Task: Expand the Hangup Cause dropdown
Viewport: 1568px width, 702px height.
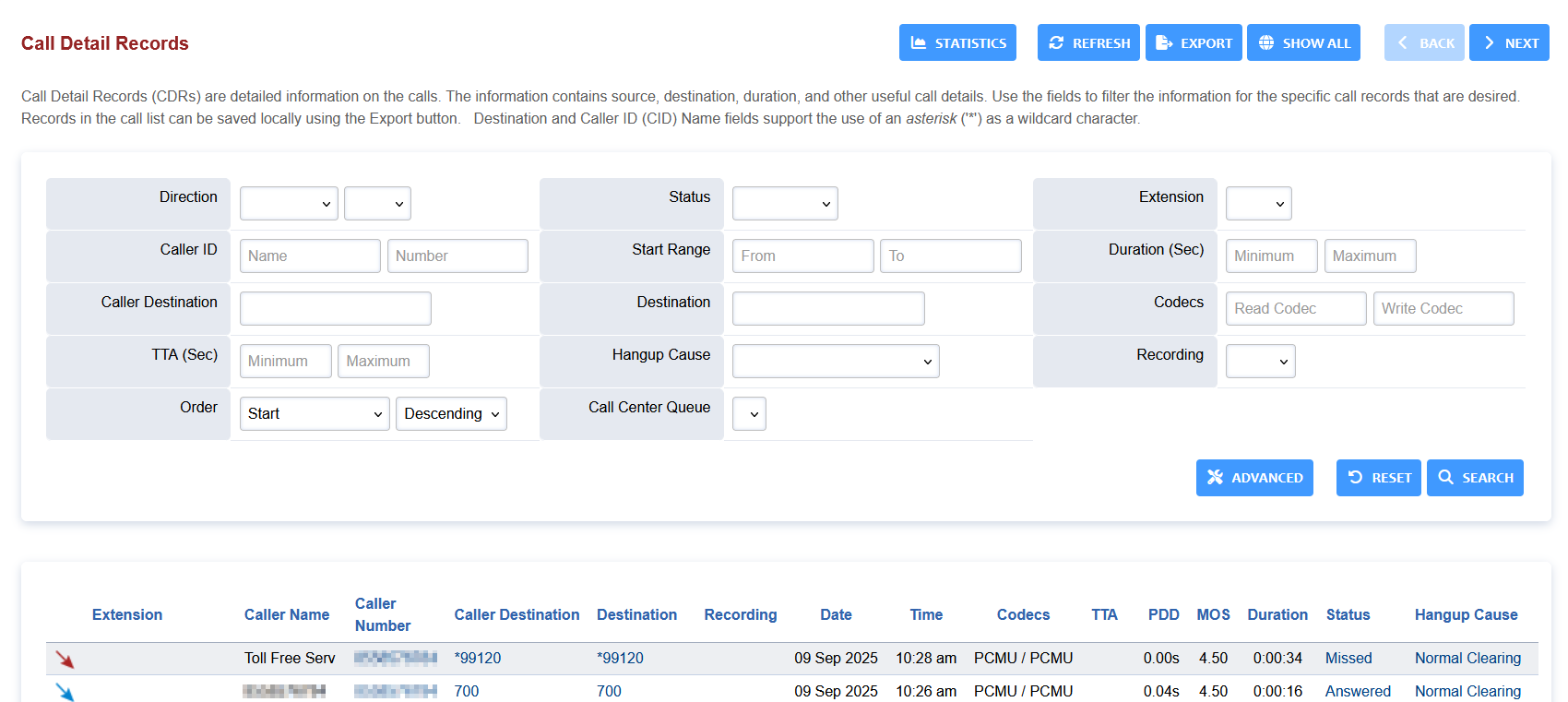Action: (x=836, y=362)
